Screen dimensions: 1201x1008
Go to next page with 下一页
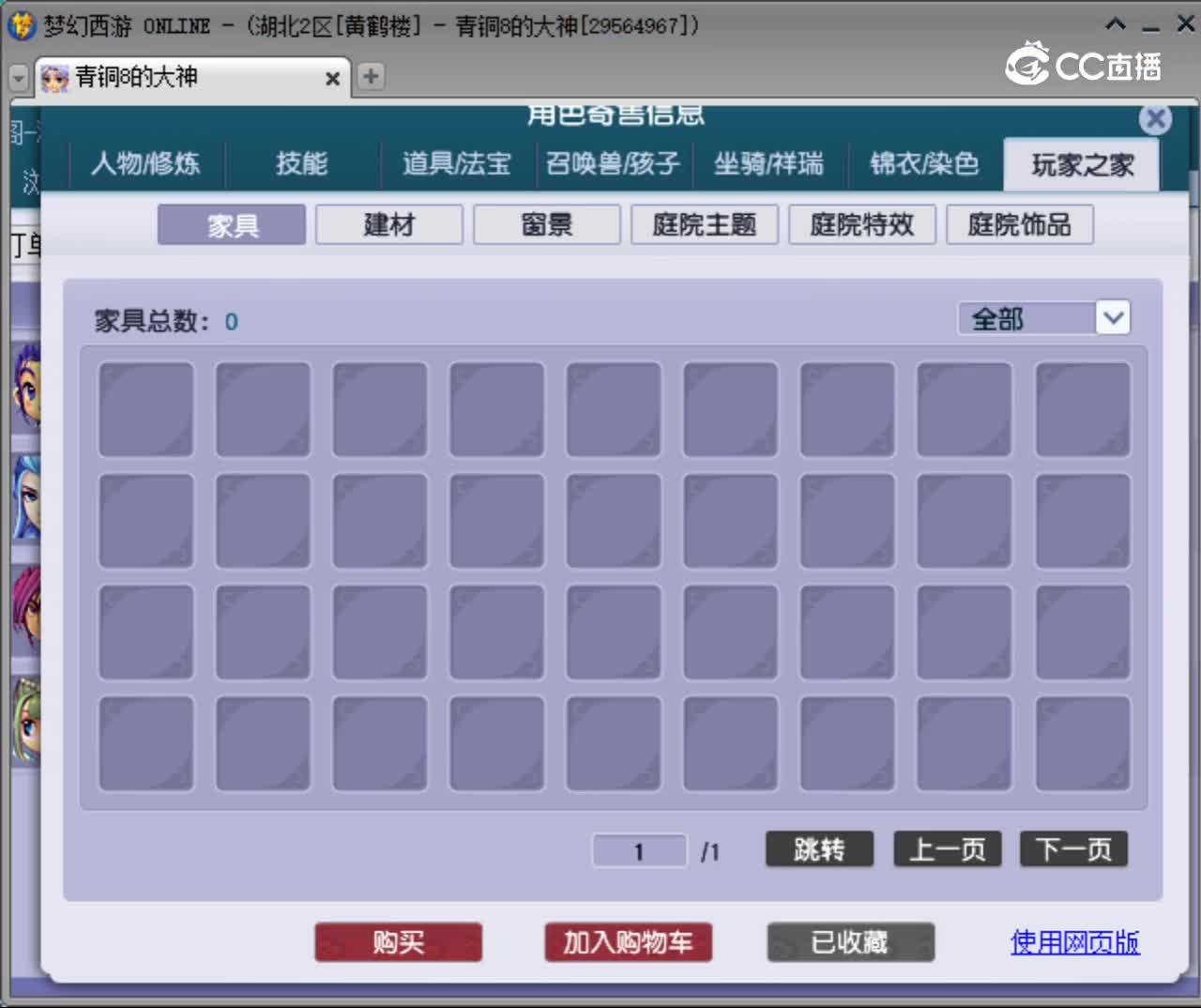coord(1074,849)
